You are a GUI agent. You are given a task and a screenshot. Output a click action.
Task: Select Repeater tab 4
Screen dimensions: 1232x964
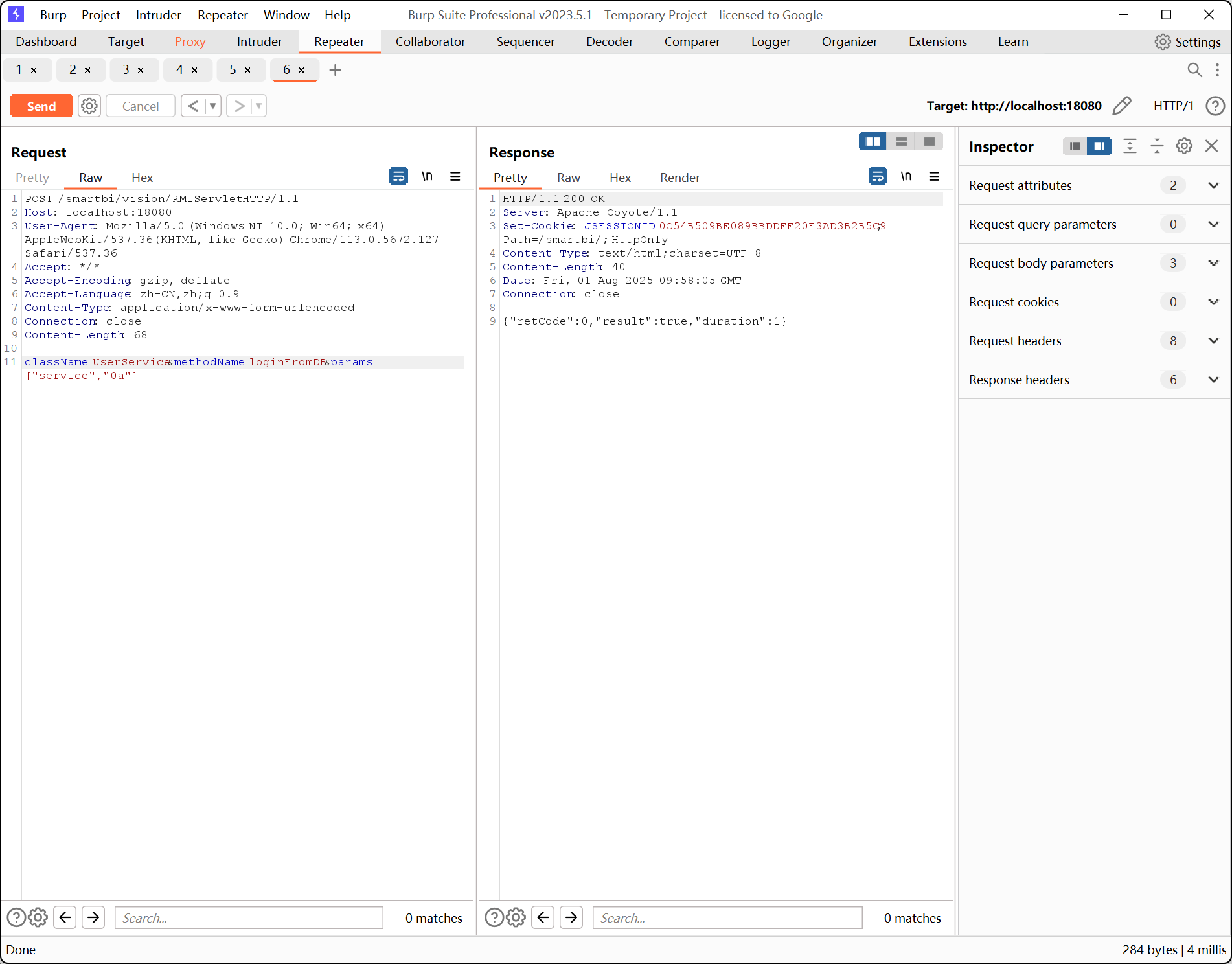click(x=179, y=69)
